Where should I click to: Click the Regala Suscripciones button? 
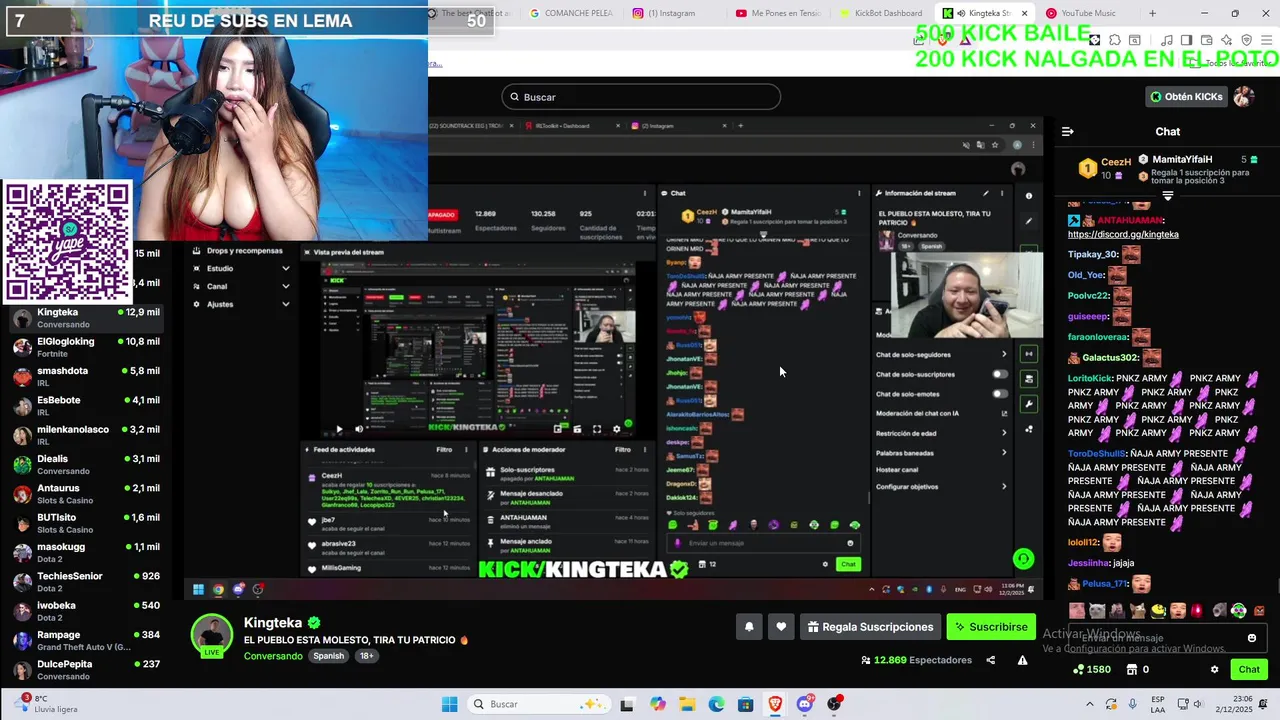[870, 627]
